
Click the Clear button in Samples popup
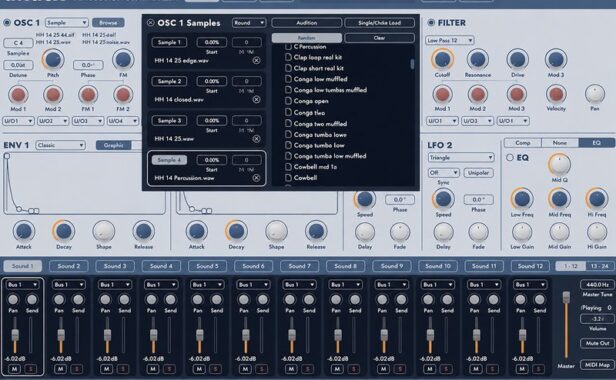(380, 38)
